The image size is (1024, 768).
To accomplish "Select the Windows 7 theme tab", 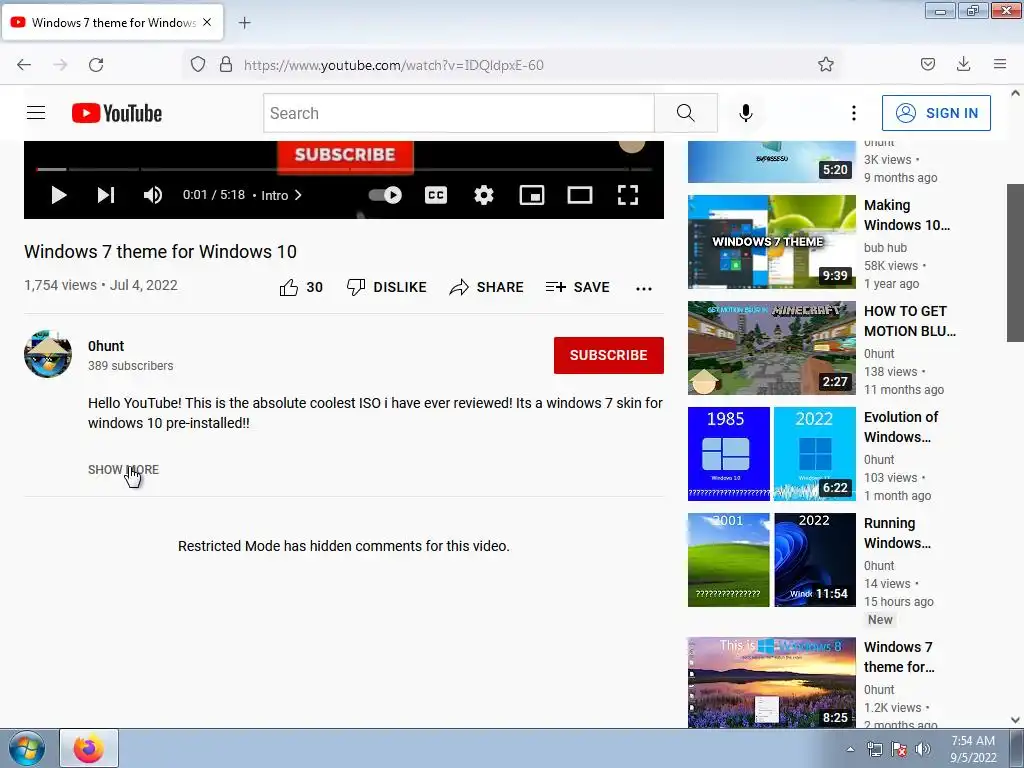I will (x=113, y=23).
